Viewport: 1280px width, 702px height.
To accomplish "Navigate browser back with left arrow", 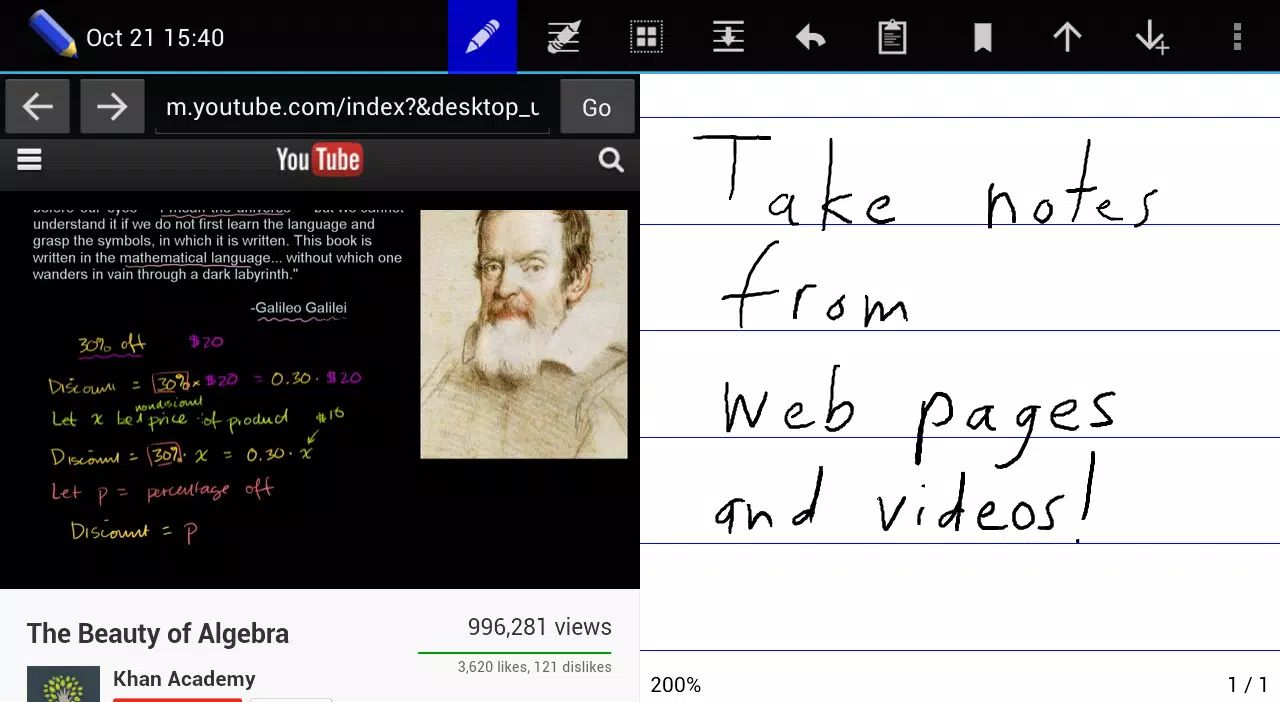I will [x=37, y=106].
